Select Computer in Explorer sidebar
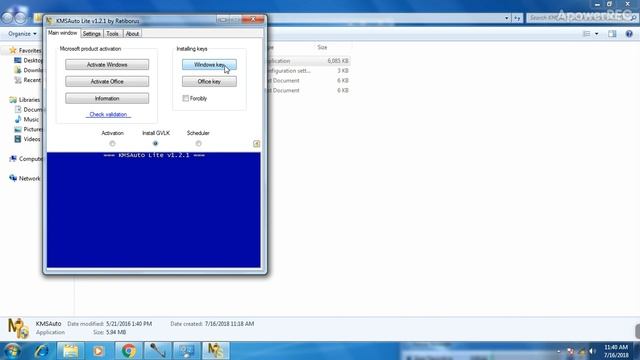The image size is (640, 360). click(30, 159)
